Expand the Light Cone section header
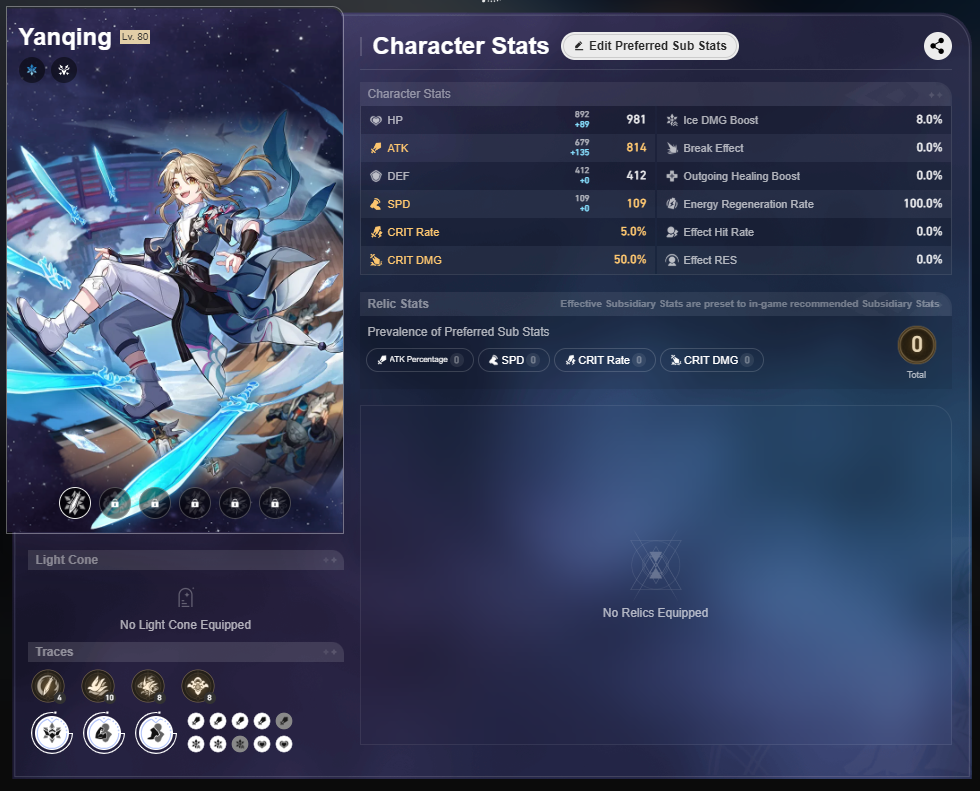This screenshot has height=791, width=980. (186, 560)
